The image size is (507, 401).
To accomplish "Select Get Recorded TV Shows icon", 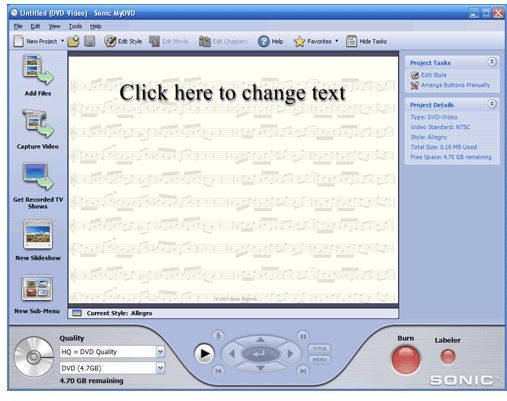I will pyautogui.click(x=38, y=176).
